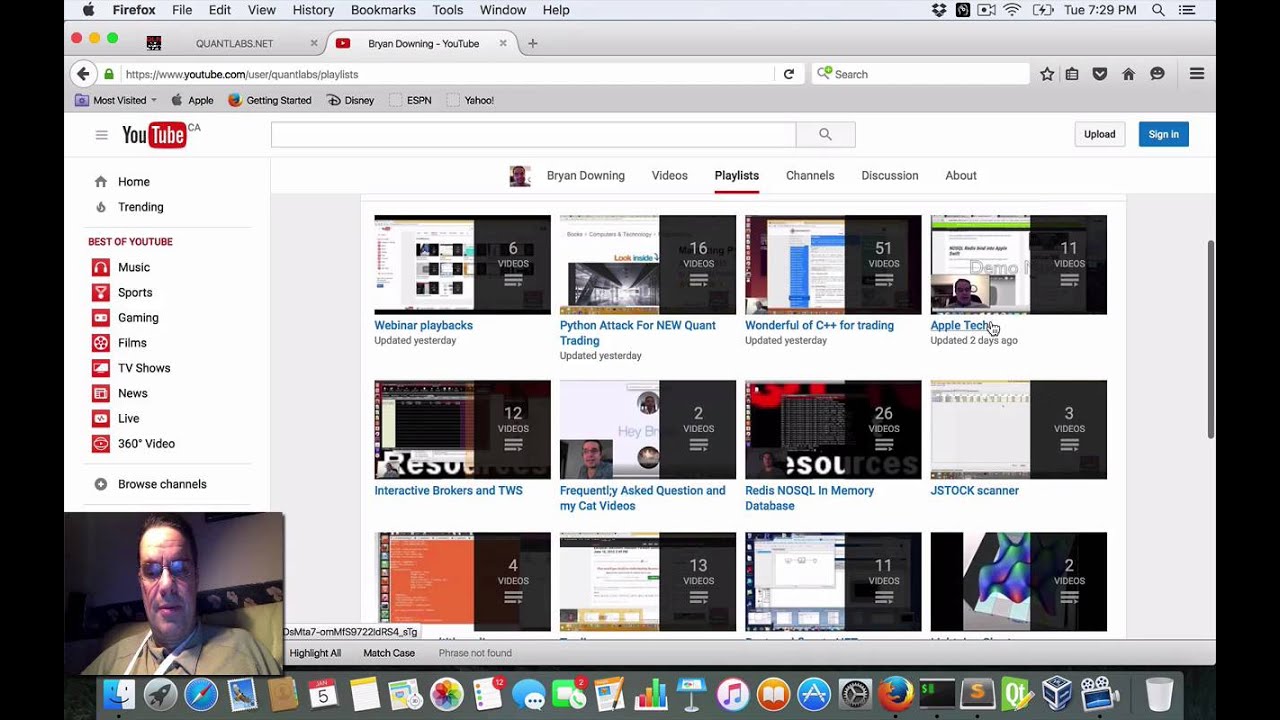Open Firefox from the dock
Image resolution: width=1280 pixels, height=720 pixels.
896,694
